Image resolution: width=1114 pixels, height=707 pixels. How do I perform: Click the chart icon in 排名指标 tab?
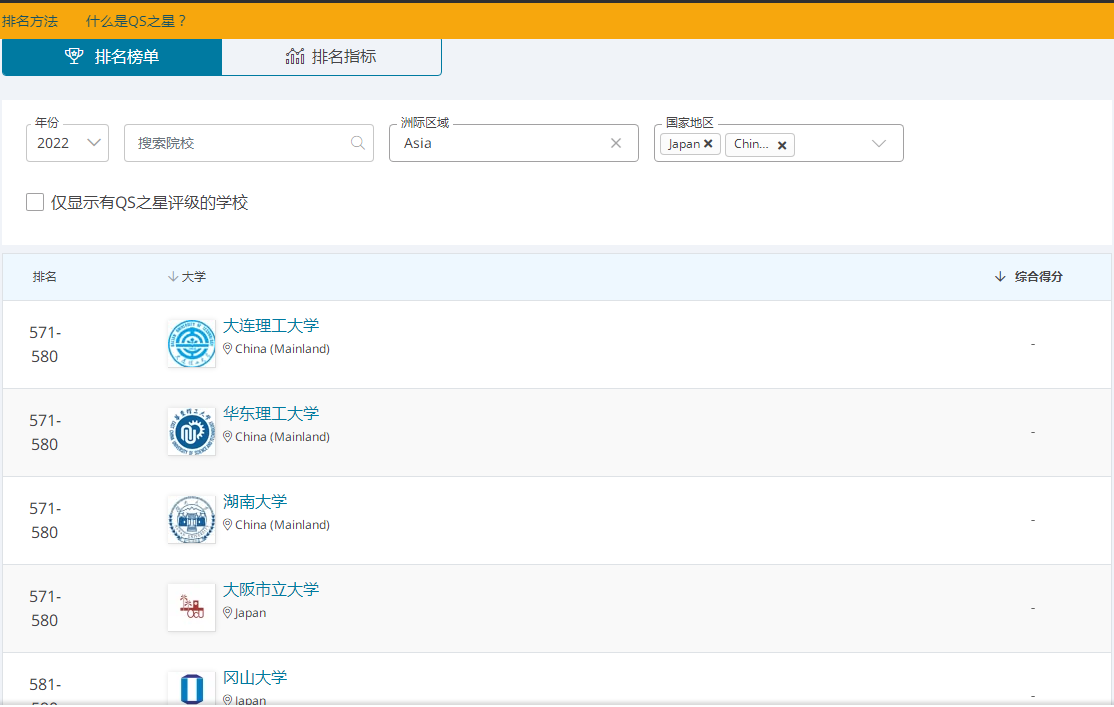(295, 56)
